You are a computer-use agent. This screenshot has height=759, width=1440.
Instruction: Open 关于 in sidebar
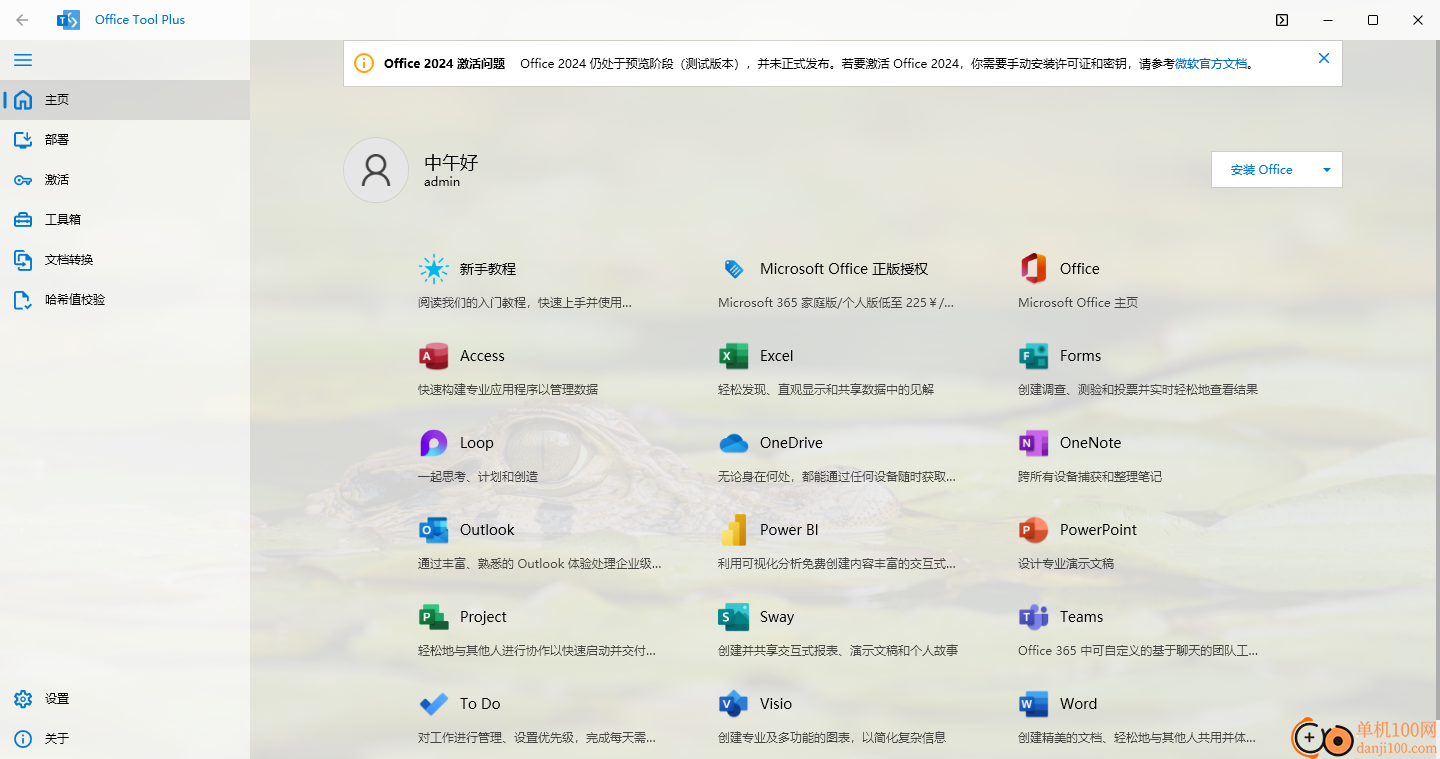(125, 739)
